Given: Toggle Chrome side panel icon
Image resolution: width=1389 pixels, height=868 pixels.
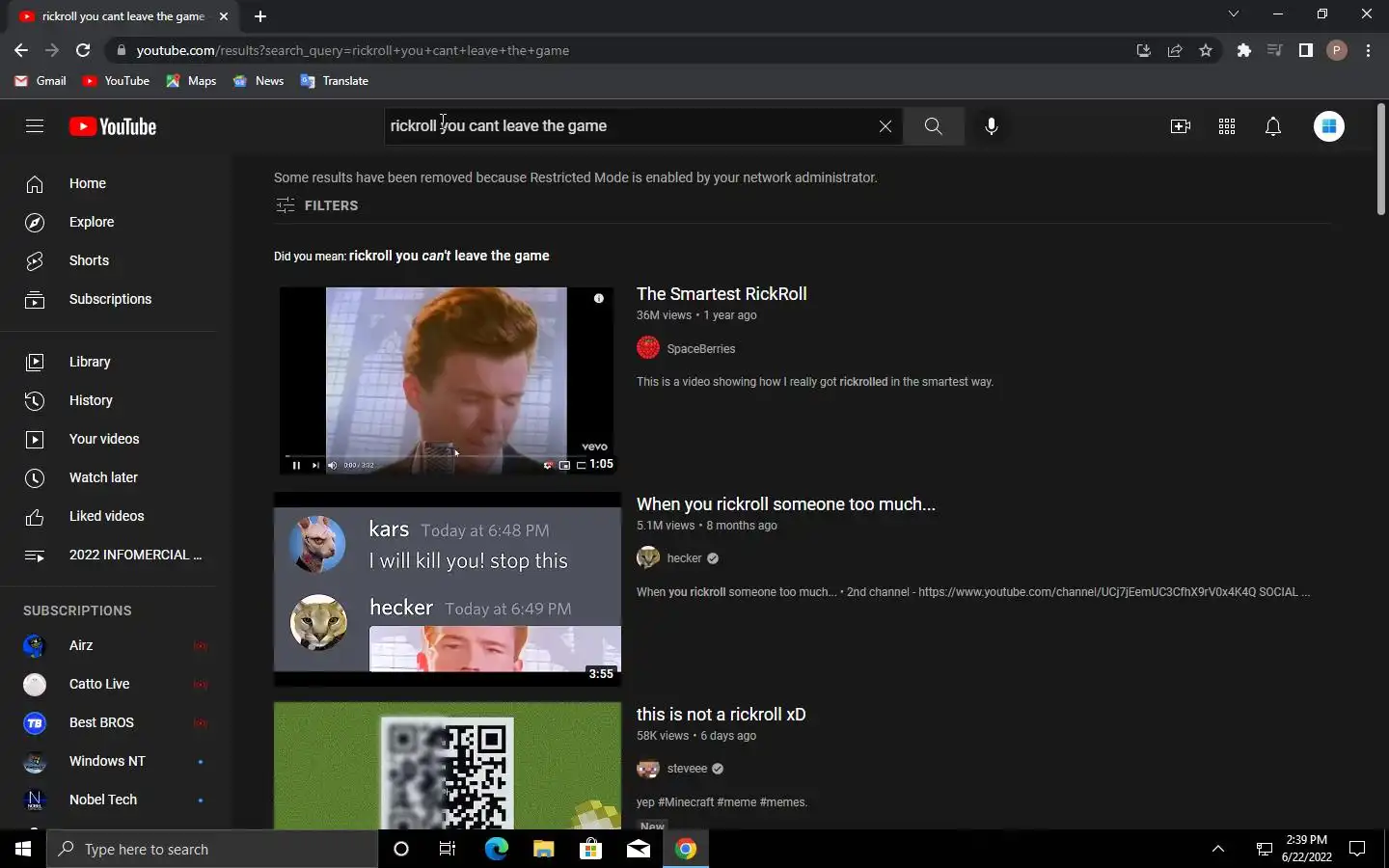Looking at the screenshot, I should pos(1306,50).
